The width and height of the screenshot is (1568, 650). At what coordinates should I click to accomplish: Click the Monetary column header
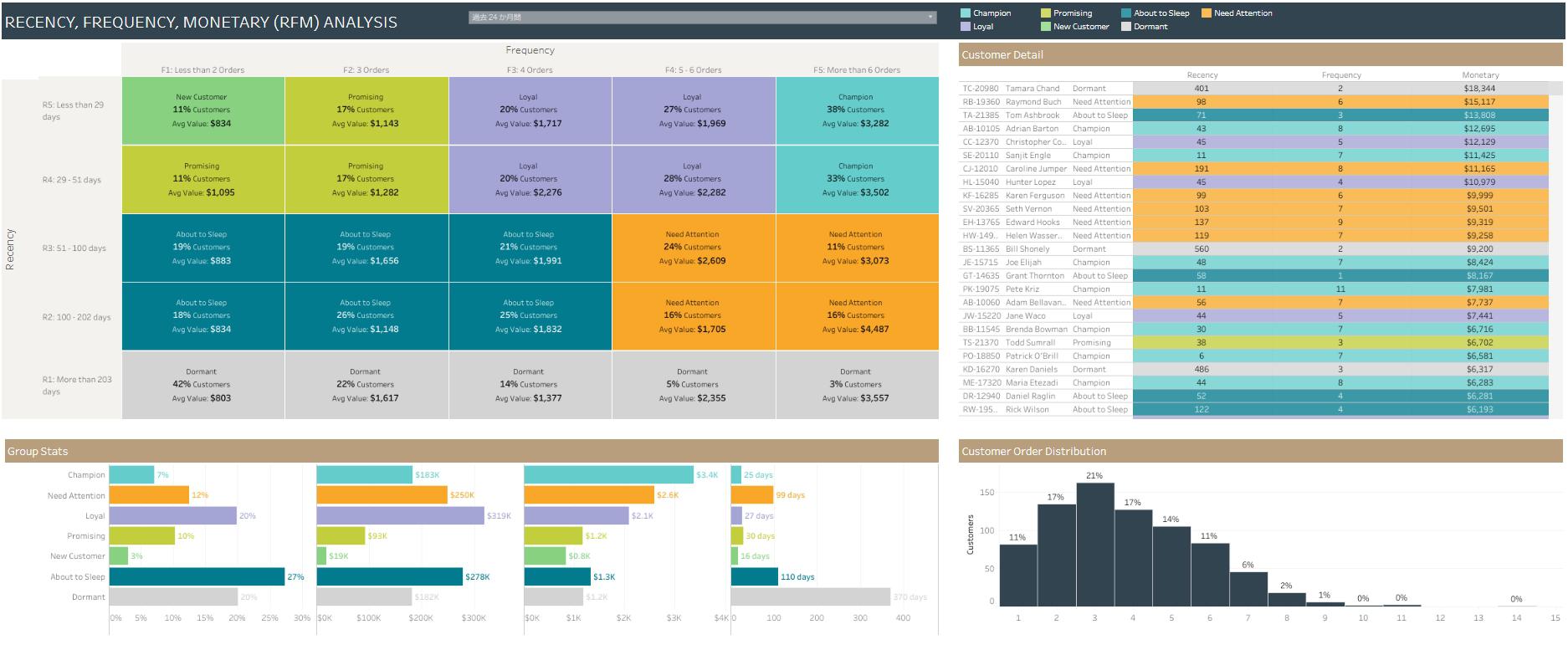[x=1479, y=75]
